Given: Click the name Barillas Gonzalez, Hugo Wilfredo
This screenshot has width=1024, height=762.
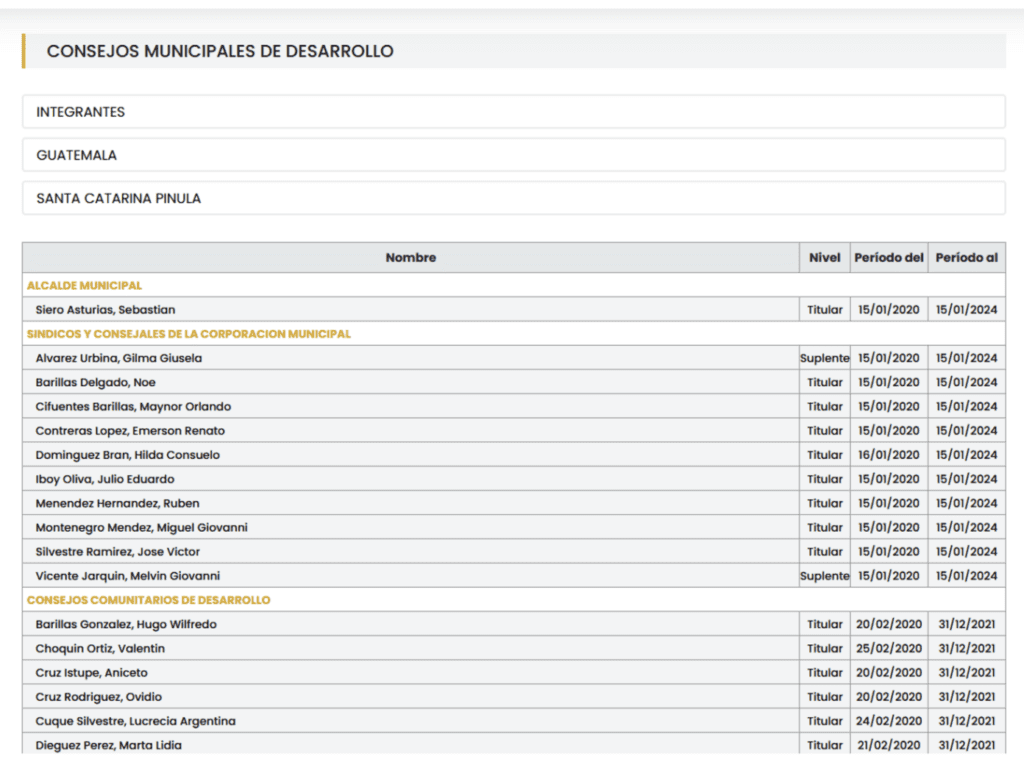Looking at the screenshot, I should click(x=126, y=624).
